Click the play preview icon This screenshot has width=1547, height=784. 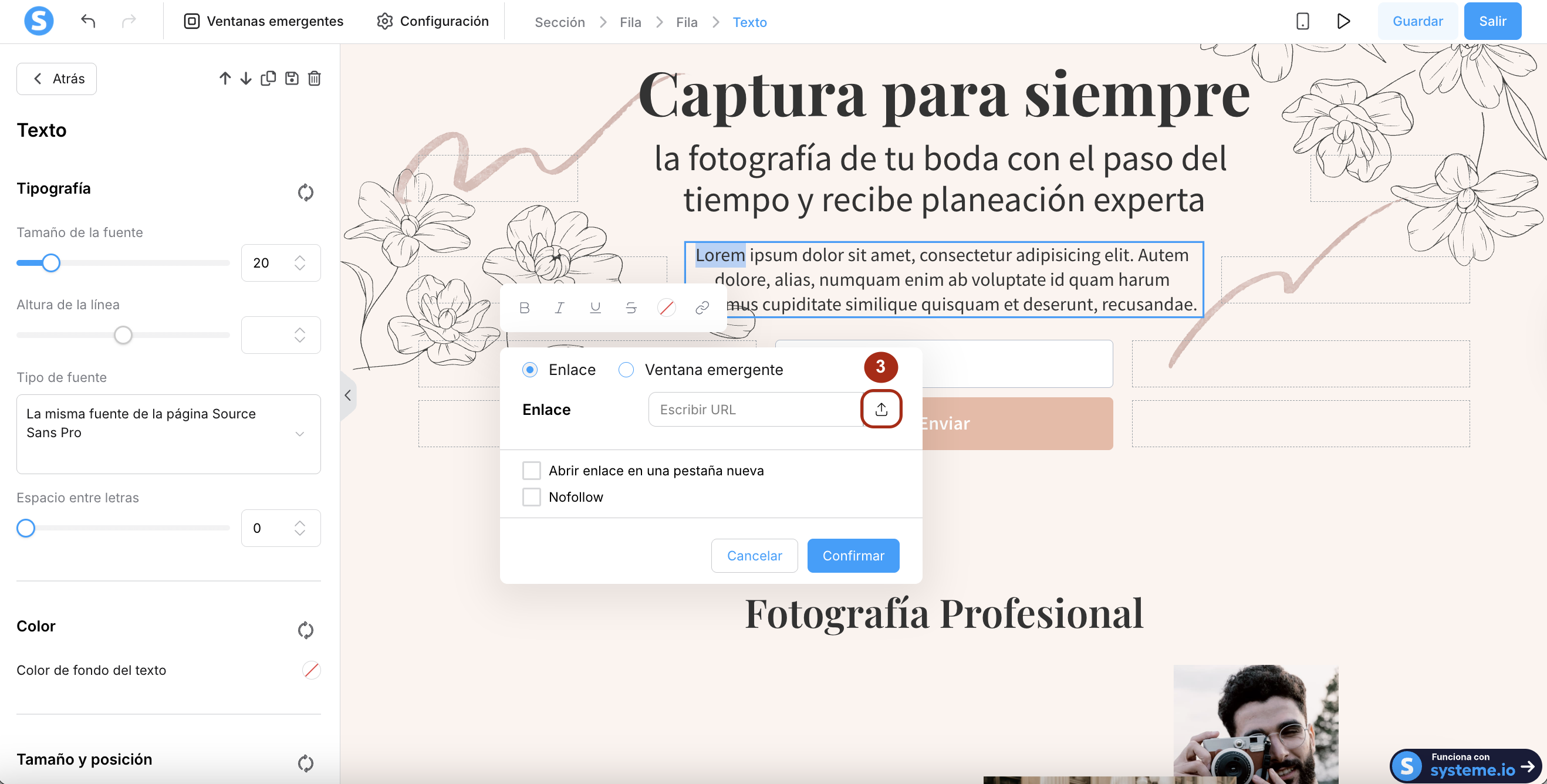click(1343, 22)
